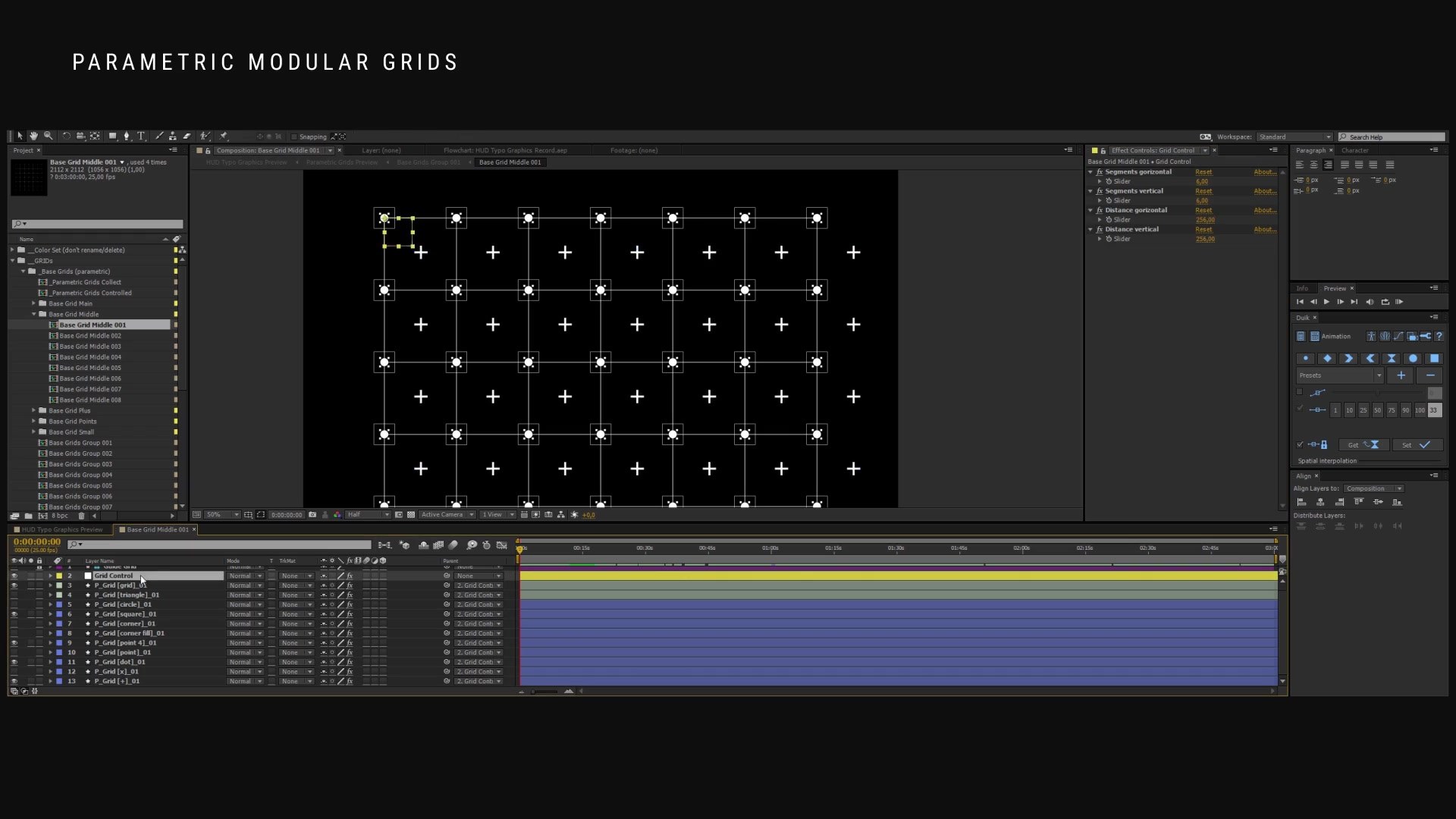Collapse the Segments gorizontal effect
Screen dimensions: 1456x819
pyautogui.click(x=1090, y=172)
